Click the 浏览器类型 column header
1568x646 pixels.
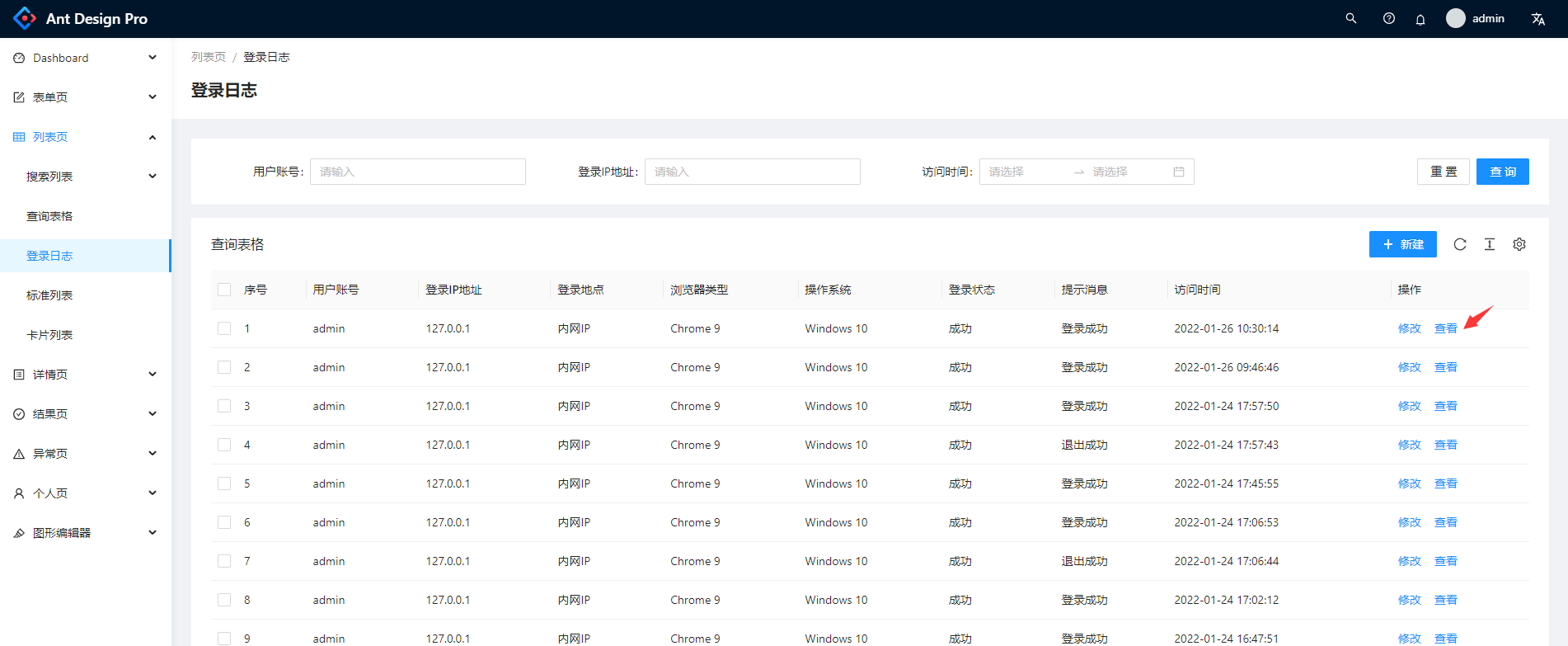coord(699,290)
